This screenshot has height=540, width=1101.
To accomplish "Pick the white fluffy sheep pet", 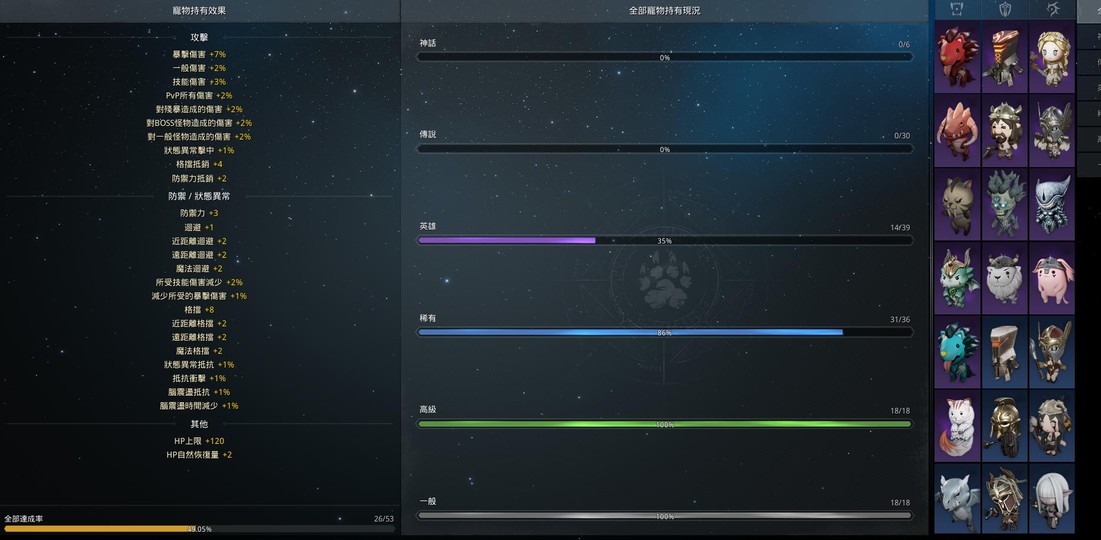I will point(1005,277).
